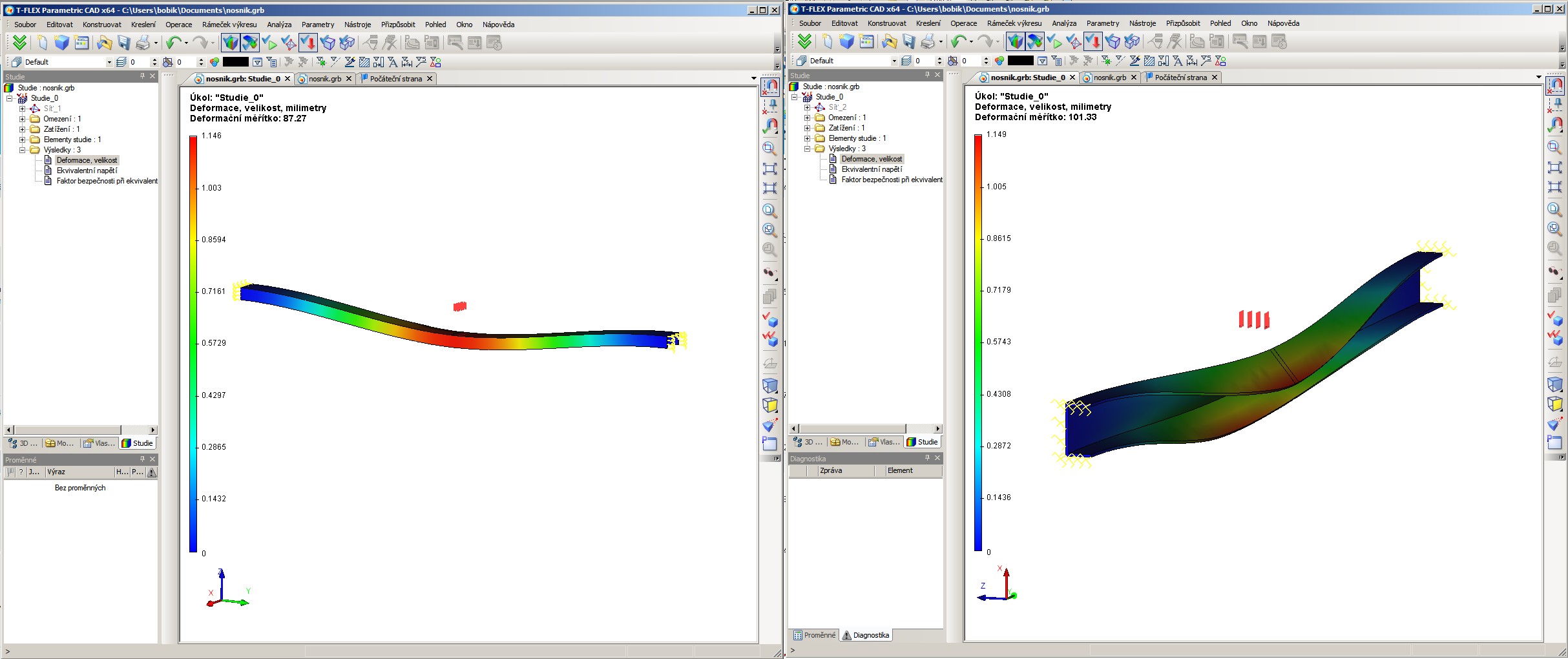Select Ekvivalentní napětí result in left tree

click(87, 171)
